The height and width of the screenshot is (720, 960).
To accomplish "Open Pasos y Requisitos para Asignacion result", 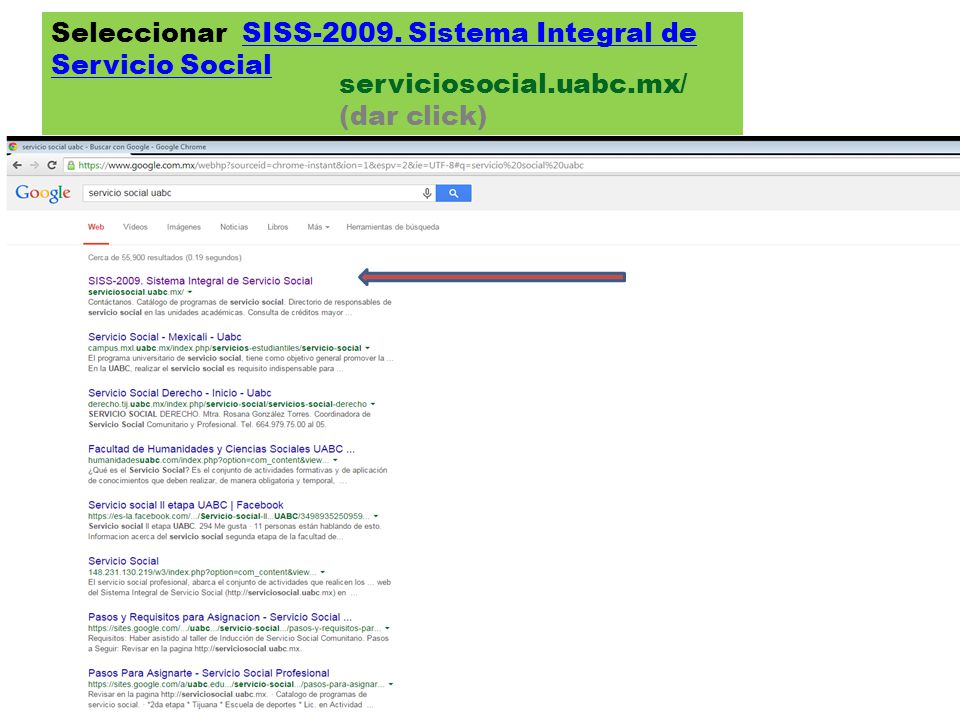I will [220, 617].
